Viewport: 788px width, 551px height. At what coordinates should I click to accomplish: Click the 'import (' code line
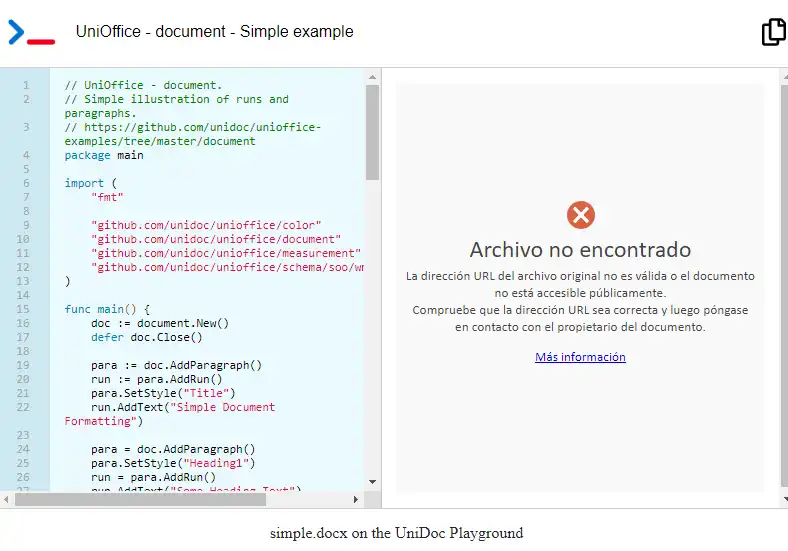pyautogui.click(x=90, y=183)
